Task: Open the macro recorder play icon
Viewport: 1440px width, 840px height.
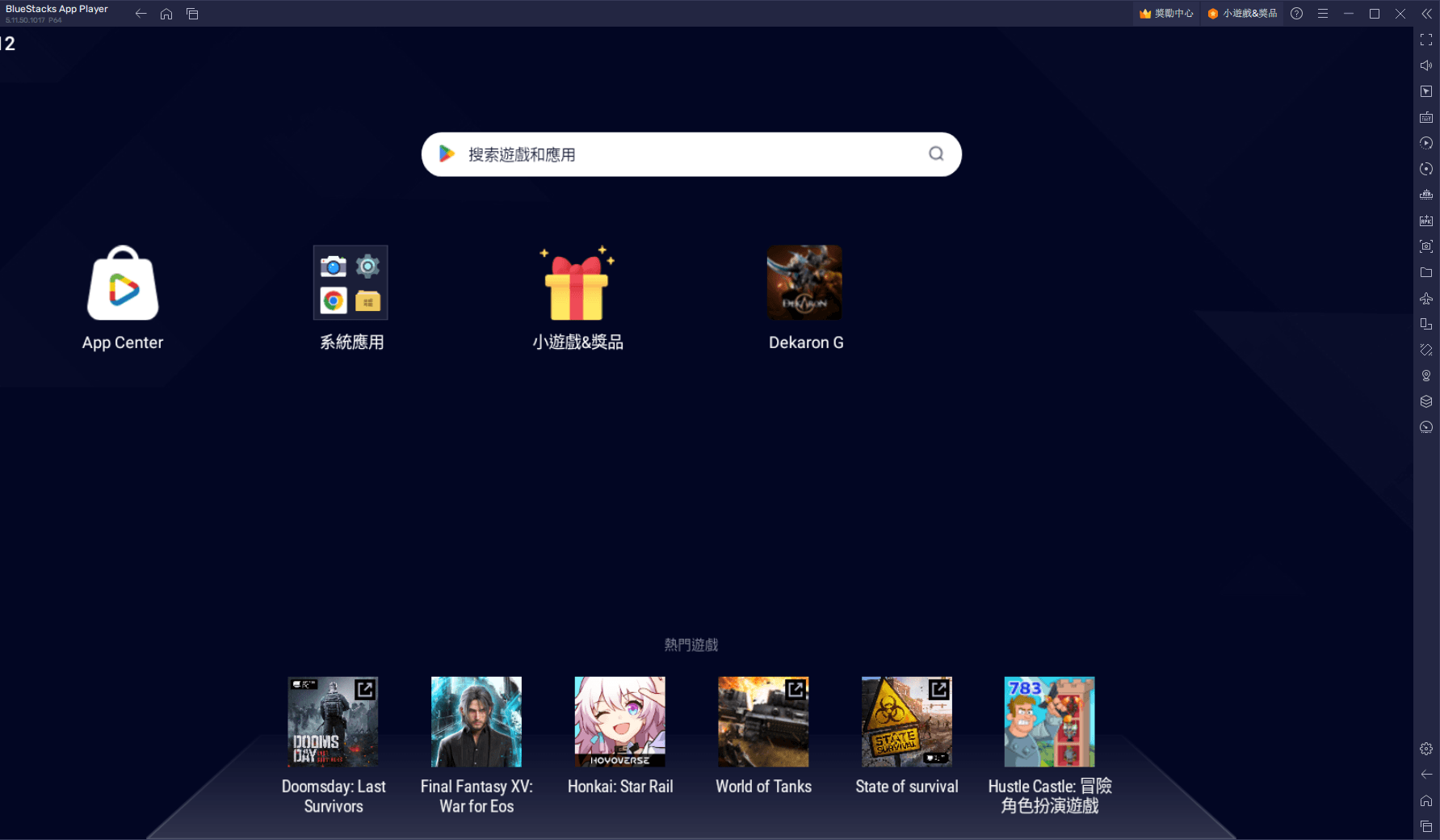Action: [x=1426, y=143]
